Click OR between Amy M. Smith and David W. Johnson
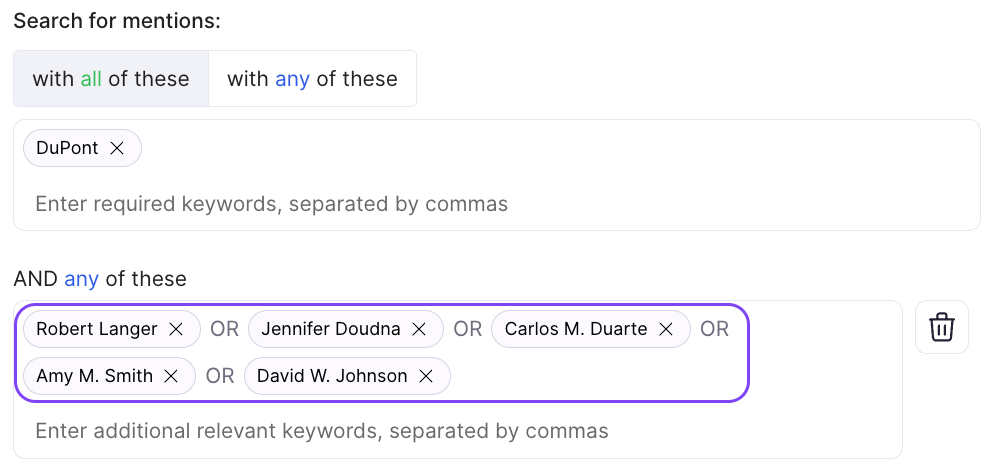Viewport: 992px width, 470px height. click(x=220, y=376)
